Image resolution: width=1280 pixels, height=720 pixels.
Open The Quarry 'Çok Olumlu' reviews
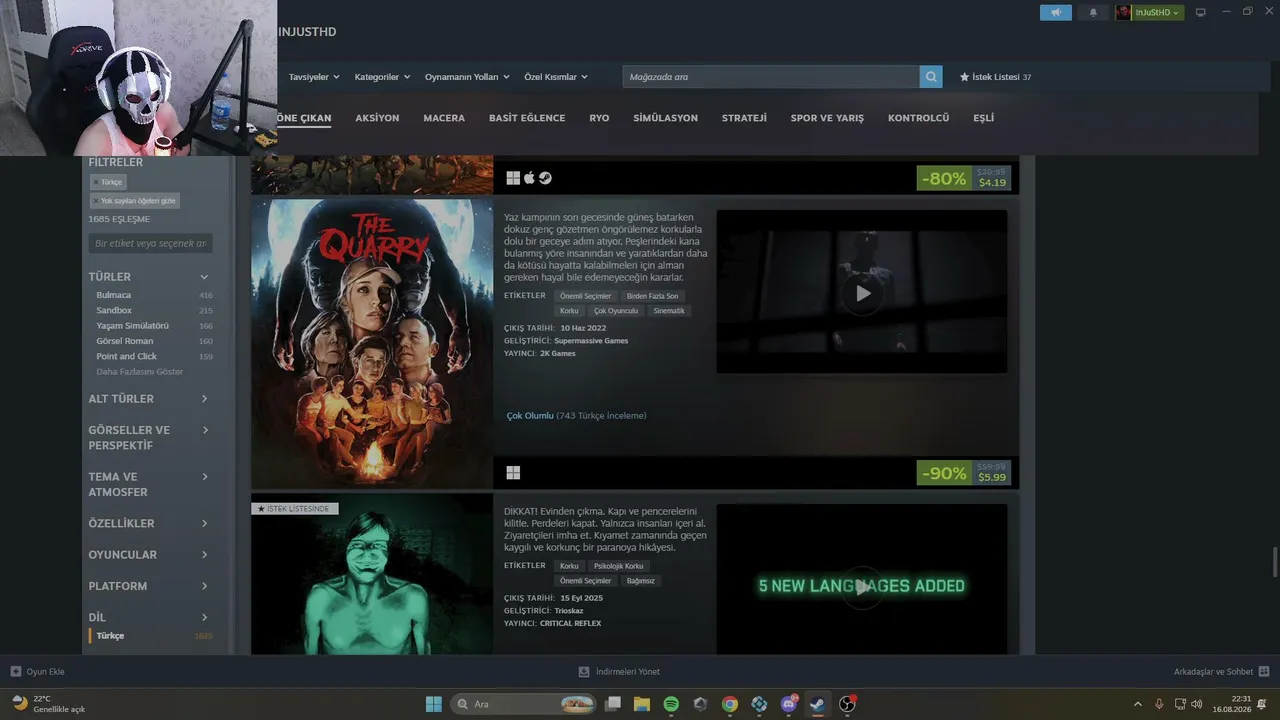pyautogui.click(x=576, y=416)
